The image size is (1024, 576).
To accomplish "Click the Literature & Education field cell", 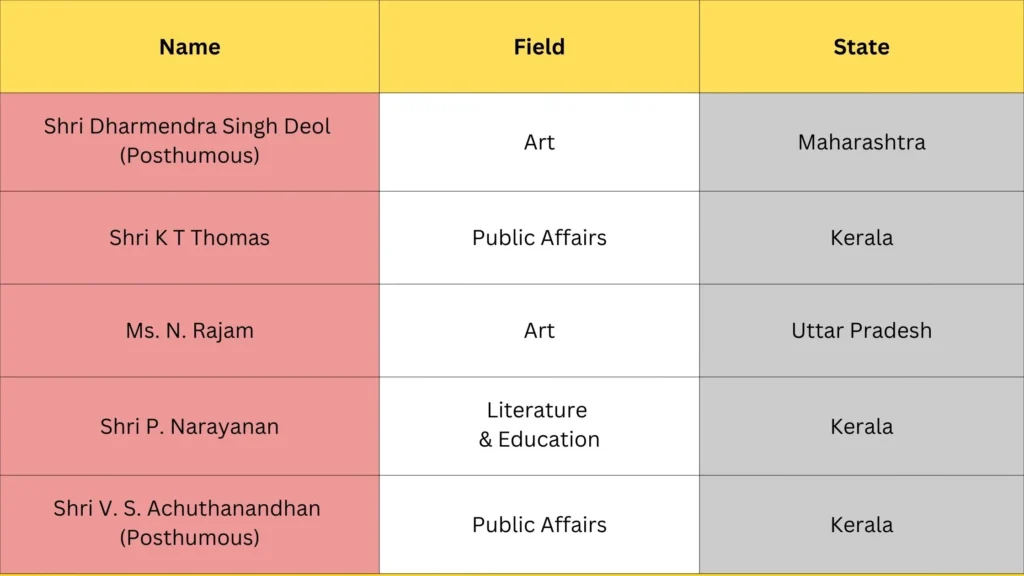I will coord(539,425).
